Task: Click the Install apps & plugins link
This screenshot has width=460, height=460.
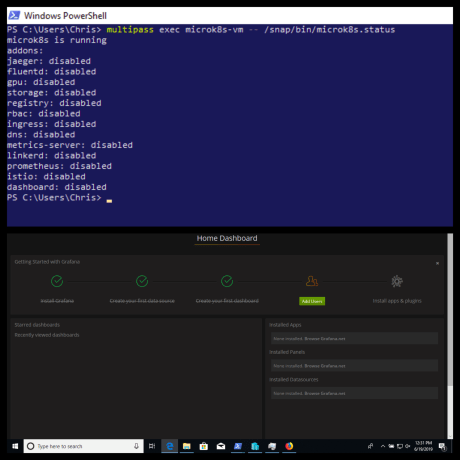Action: (x=397, y=301)
